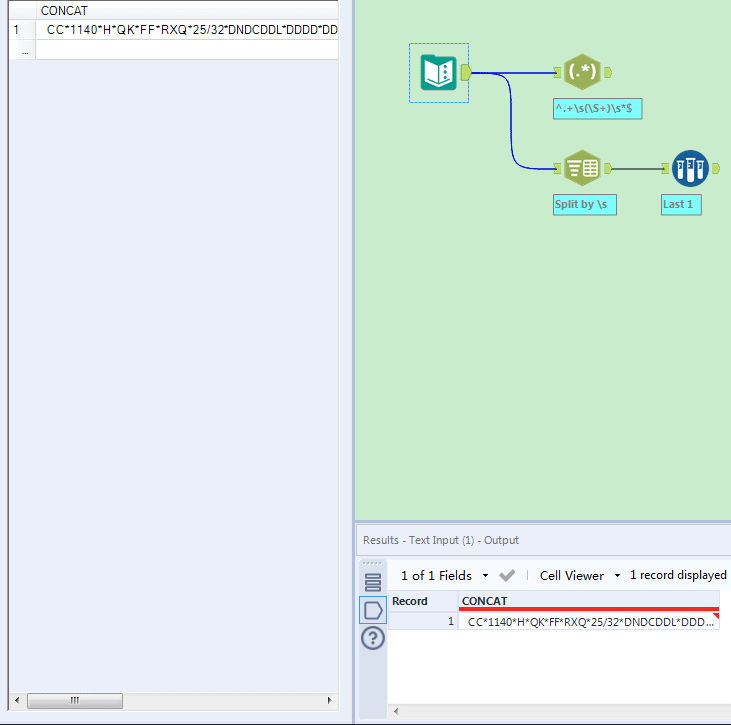The width and height of the screenshot is (731, 725).
Task: Click Results panel title bar text
Action: tap(441, 540)
